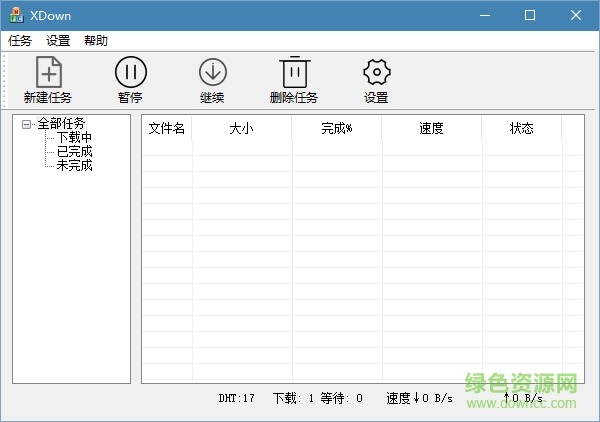Click the 删除任务 (Delete Task) trash icon
This screenshot has height=422, width=600.
coord(294,73)
